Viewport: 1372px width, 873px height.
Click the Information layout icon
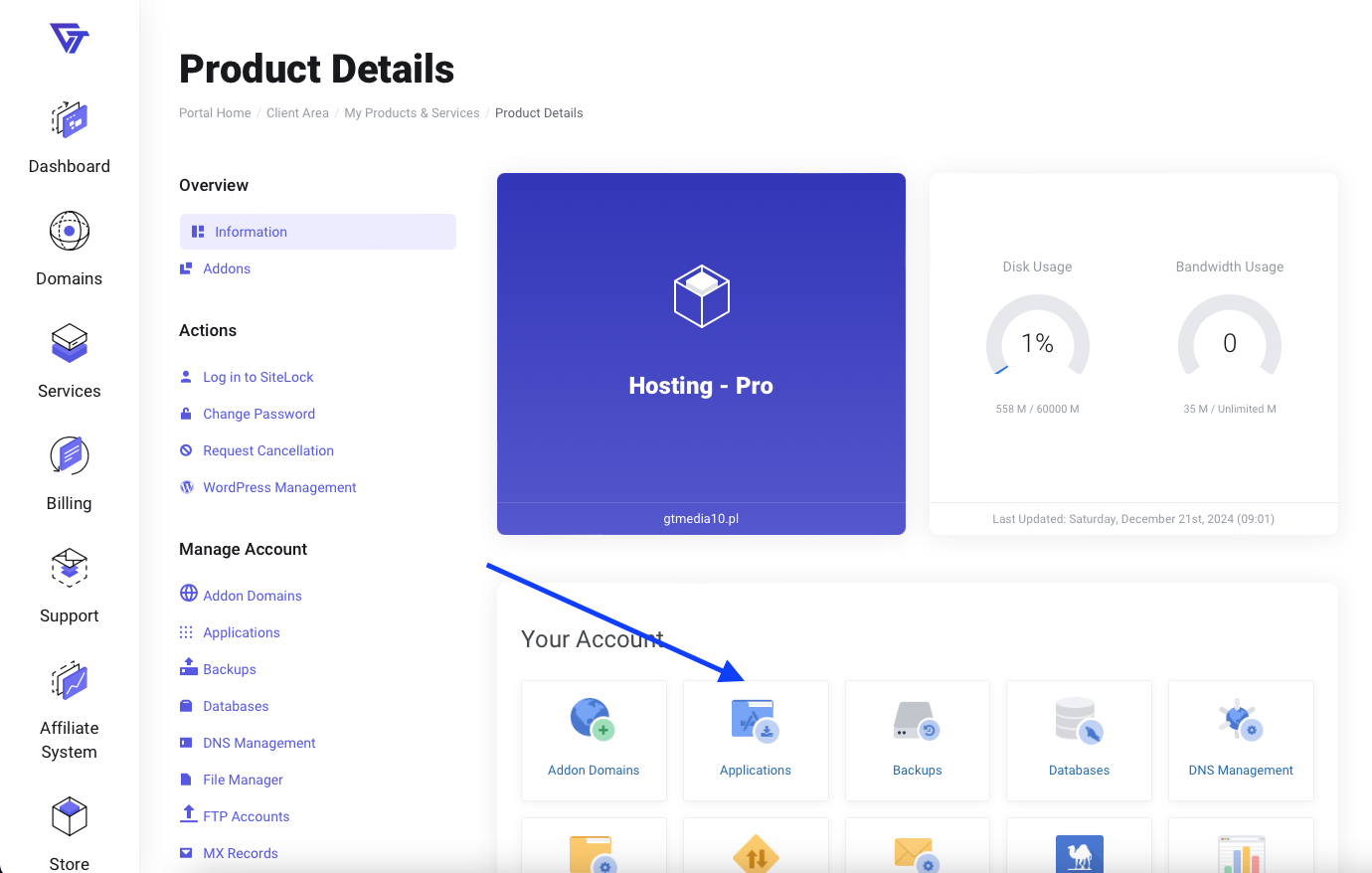tap(198, 232)
